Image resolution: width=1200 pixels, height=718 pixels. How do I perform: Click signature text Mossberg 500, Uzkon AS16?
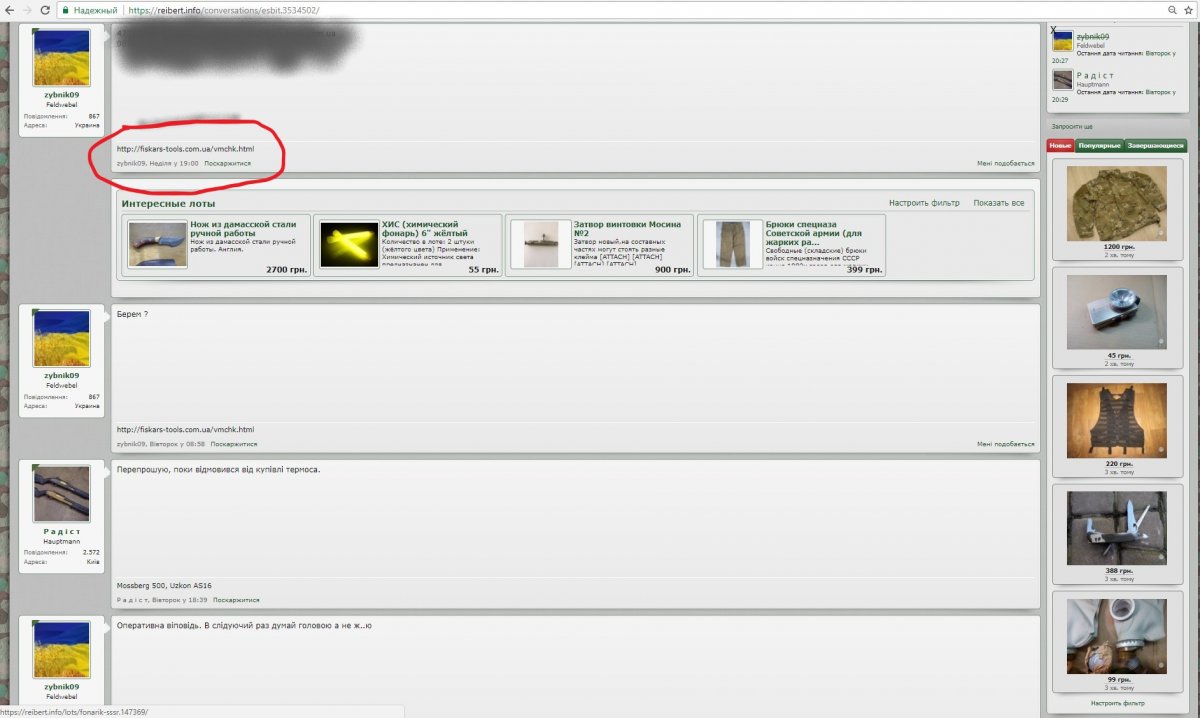(164, 585)
